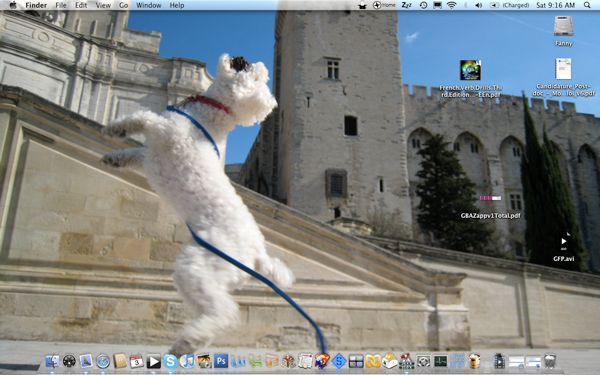The width and height of the screenshot is (600, 375).
Task: Open the Bluetooth status menu
Action: click(466, 5)
